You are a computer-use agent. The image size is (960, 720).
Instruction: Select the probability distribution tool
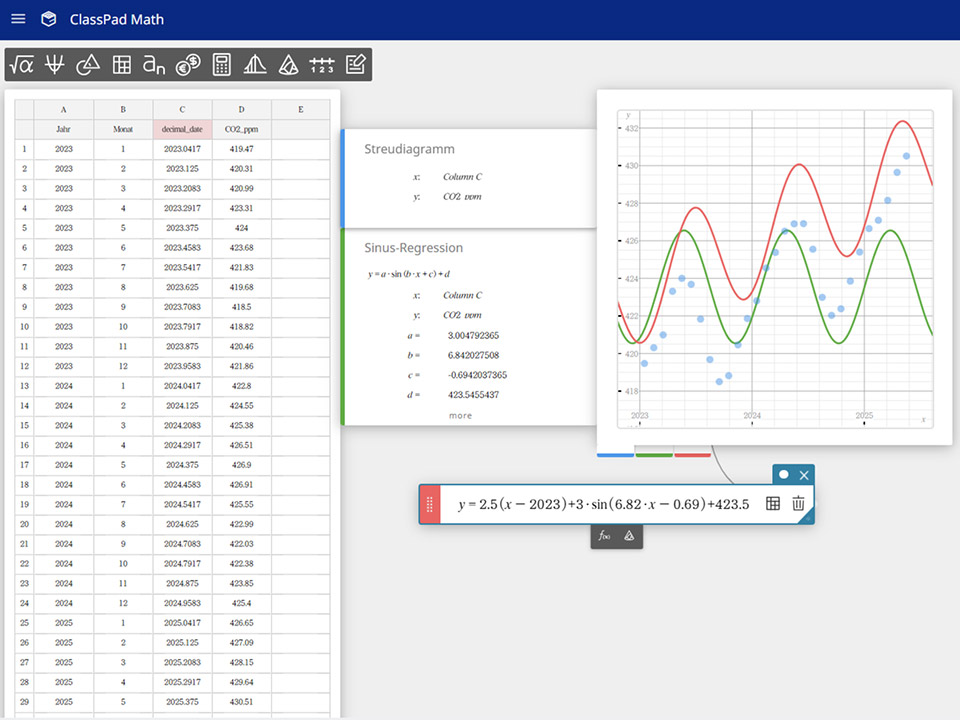255,65
